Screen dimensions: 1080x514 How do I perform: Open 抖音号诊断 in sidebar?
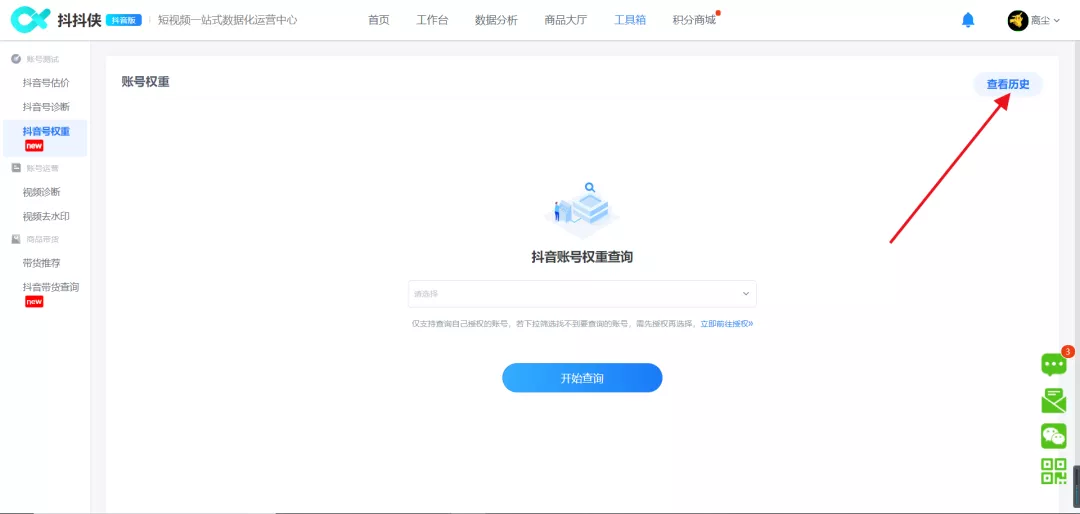tap(45, 107)
